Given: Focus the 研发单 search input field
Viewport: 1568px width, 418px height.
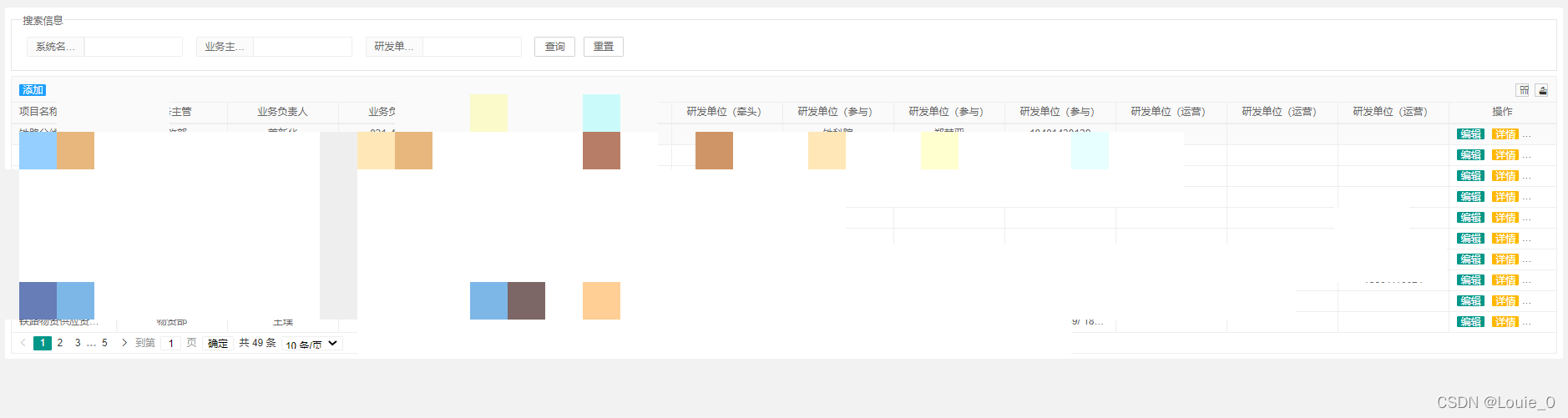Looking at the screenshot, I should click(472, 47).
